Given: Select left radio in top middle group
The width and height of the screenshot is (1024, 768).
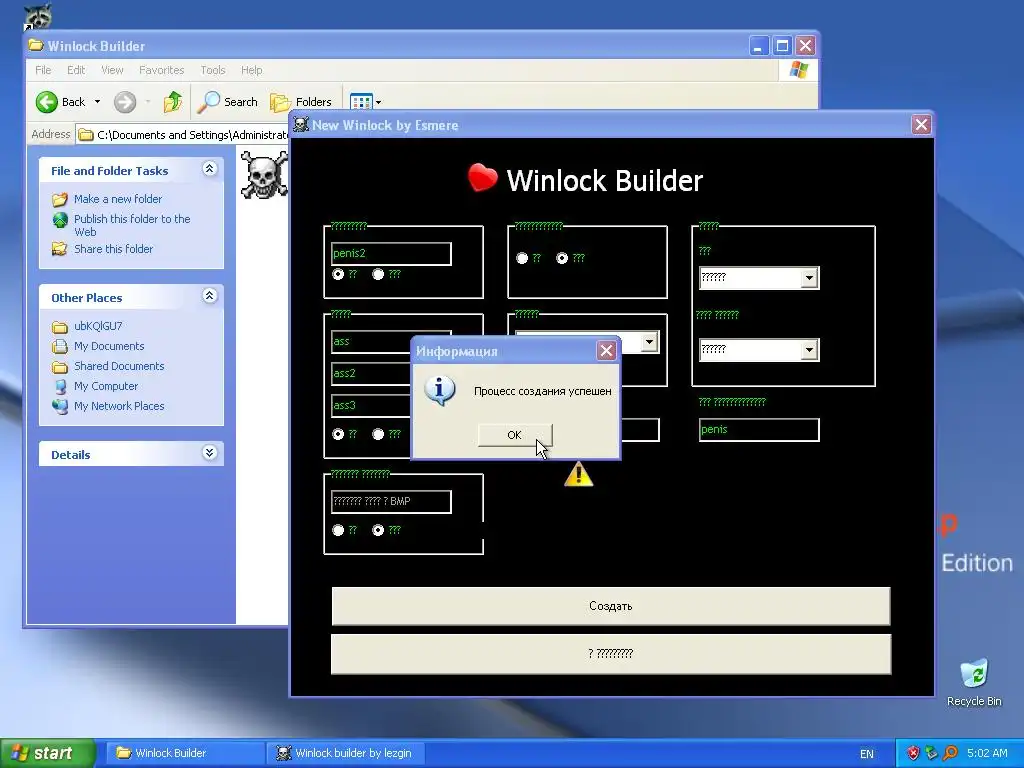Looking at the screenshot, I should 522,259.
